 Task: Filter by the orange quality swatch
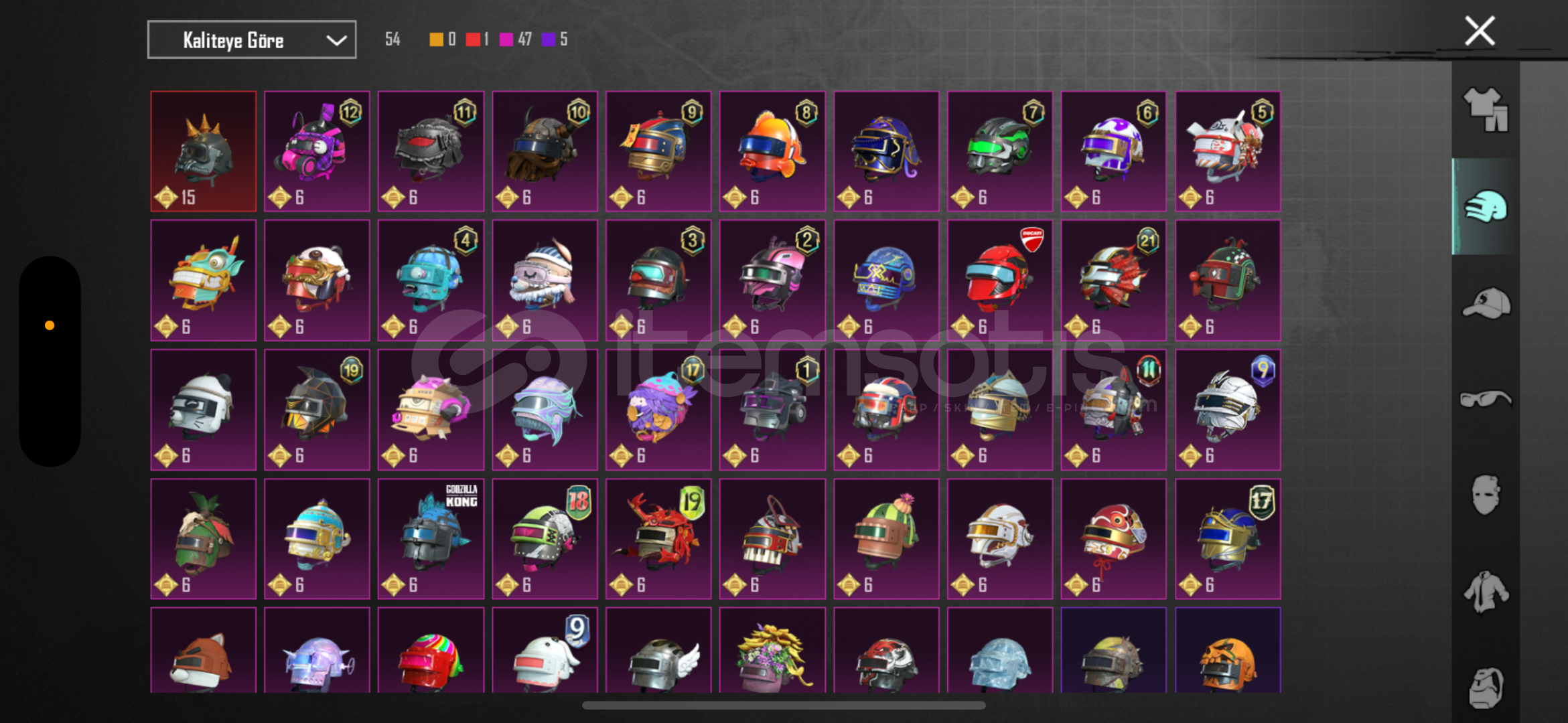pos(436,39)
